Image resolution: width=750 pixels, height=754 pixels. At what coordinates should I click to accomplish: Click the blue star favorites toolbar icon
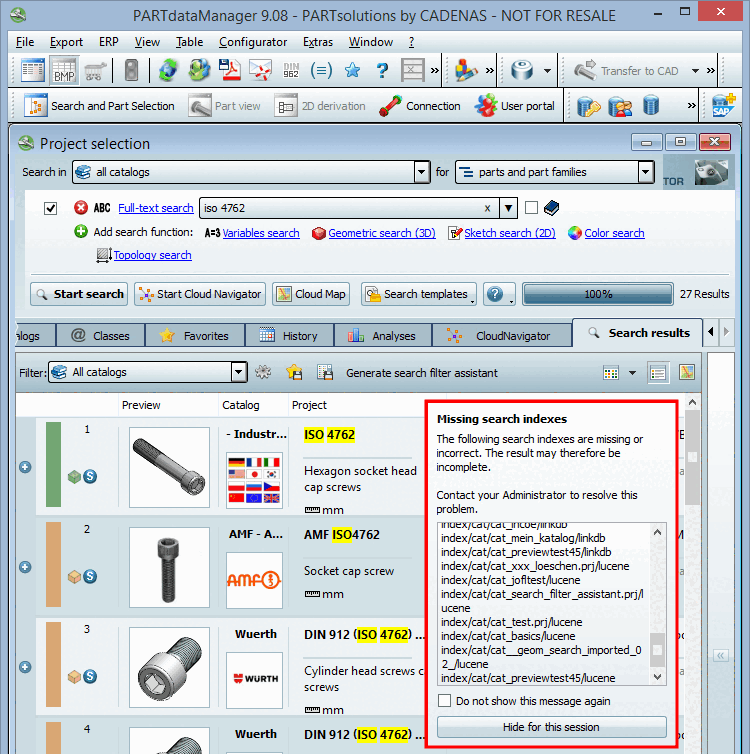click(x=352, y=71)
